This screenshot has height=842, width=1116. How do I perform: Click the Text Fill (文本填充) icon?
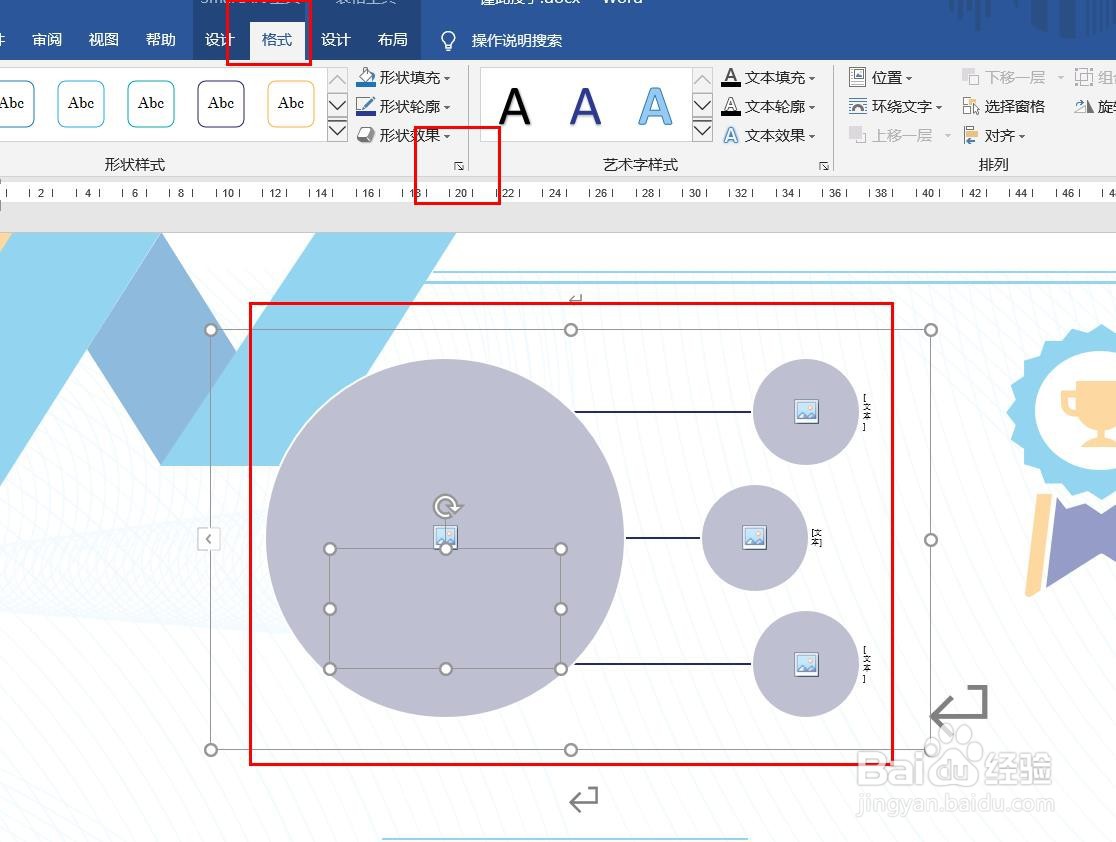(x=732, y=77)
